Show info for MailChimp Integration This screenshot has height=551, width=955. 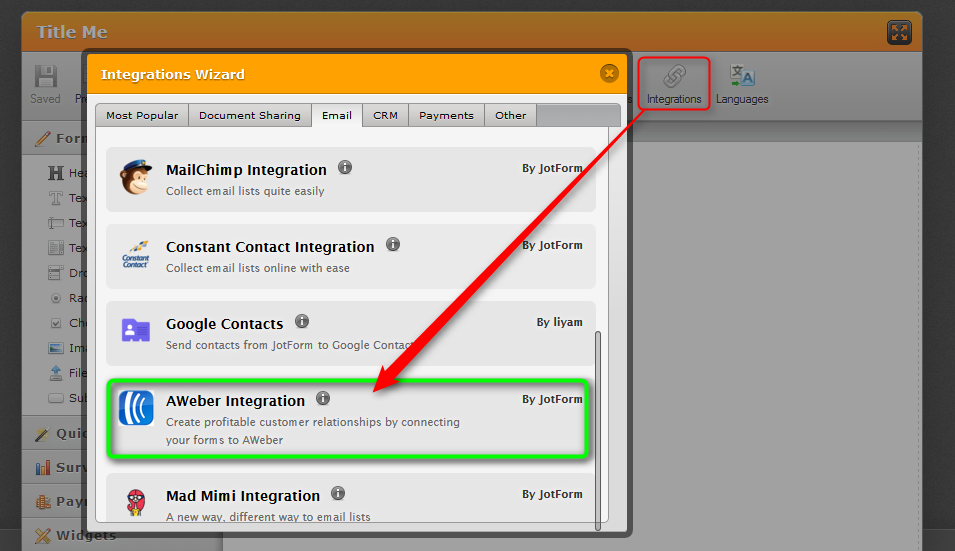click(x=345, y=168)
